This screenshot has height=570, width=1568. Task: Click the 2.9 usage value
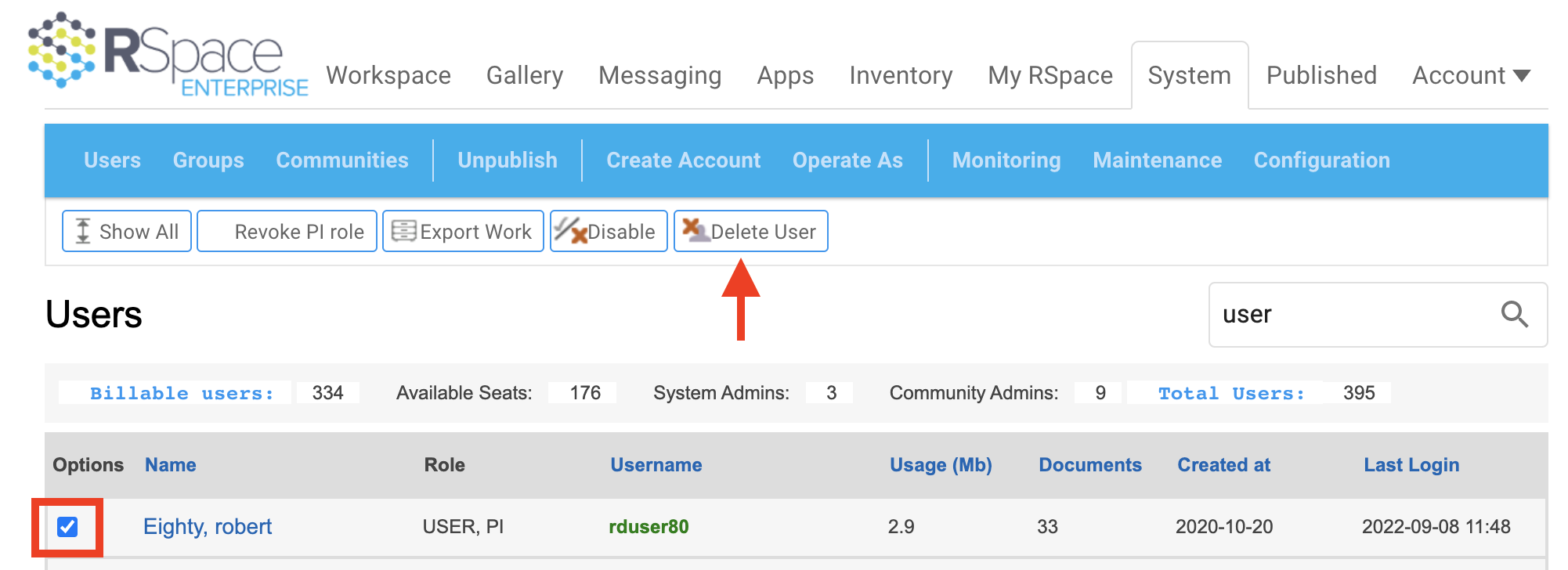click(x=901, y=527)
